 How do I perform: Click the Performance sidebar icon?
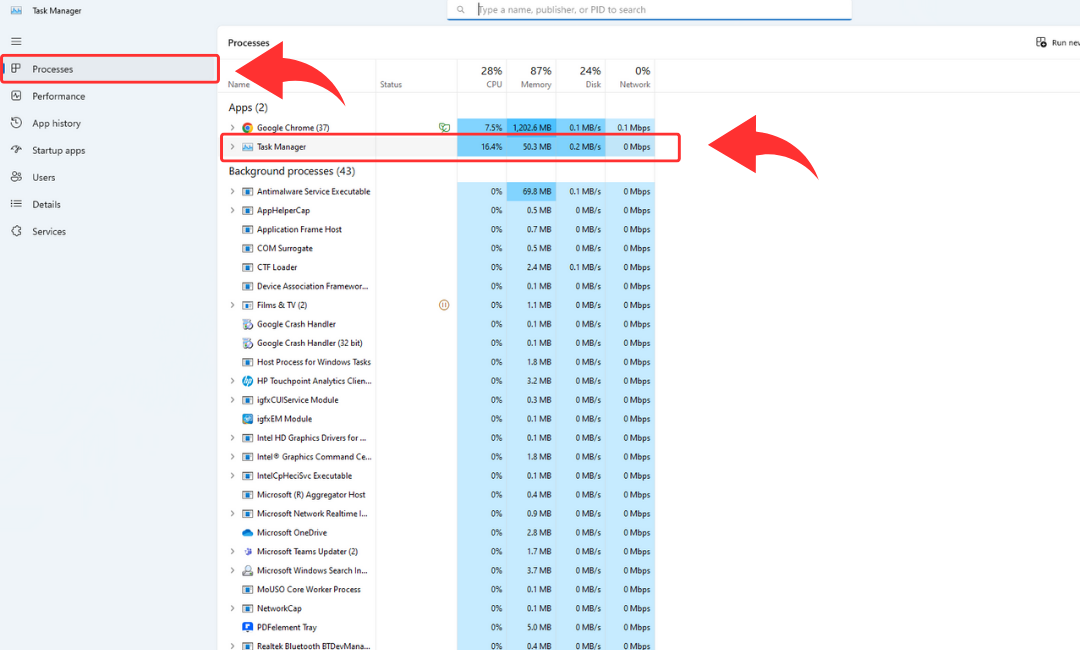pos(16,96)
